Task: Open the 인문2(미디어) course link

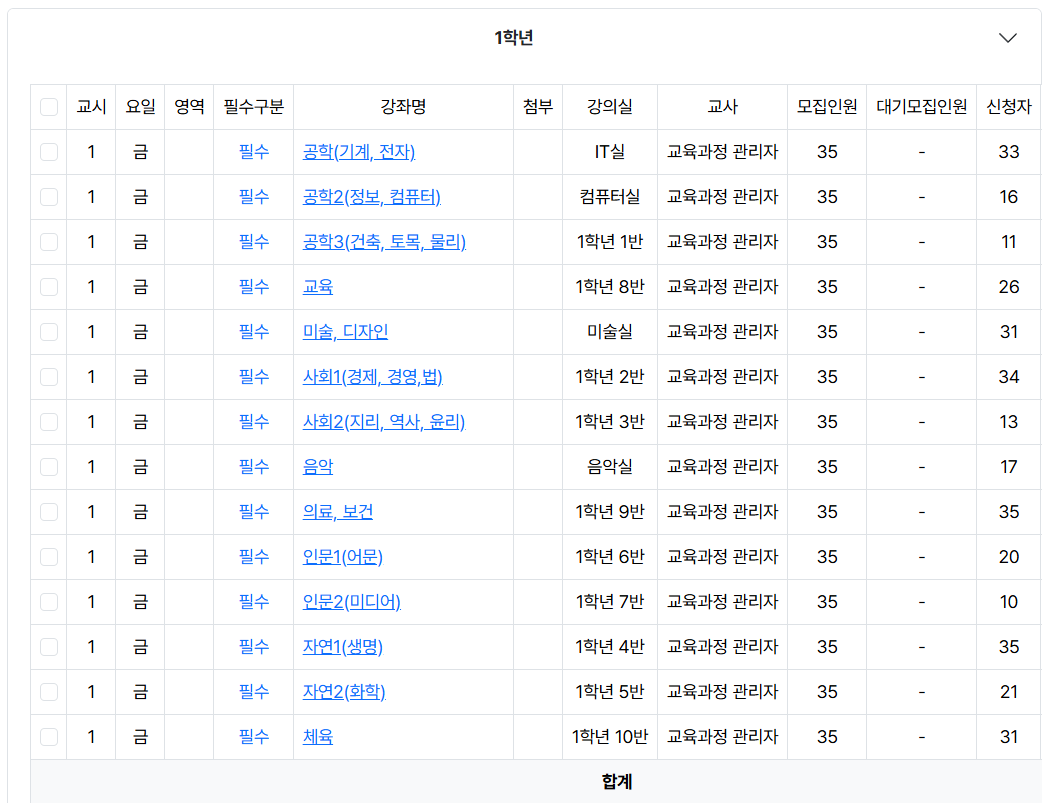Action: 351,602
